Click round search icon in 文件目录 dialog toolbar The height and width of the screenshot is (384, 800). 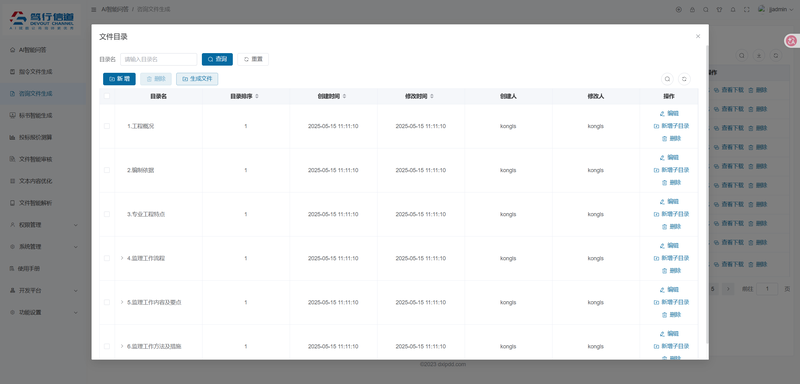coord(667,79)
